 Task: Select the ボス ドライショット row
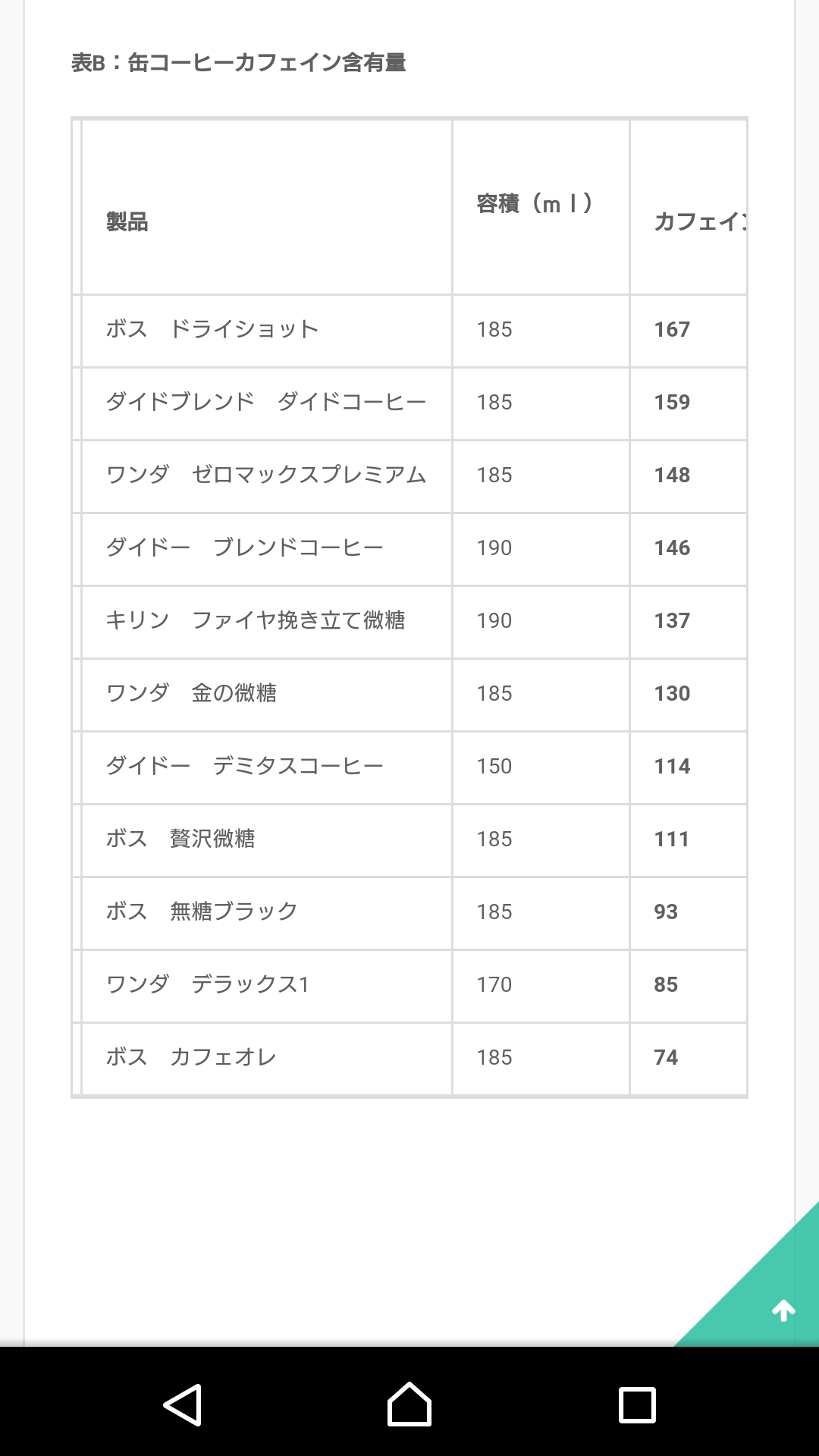click(212, 329)
